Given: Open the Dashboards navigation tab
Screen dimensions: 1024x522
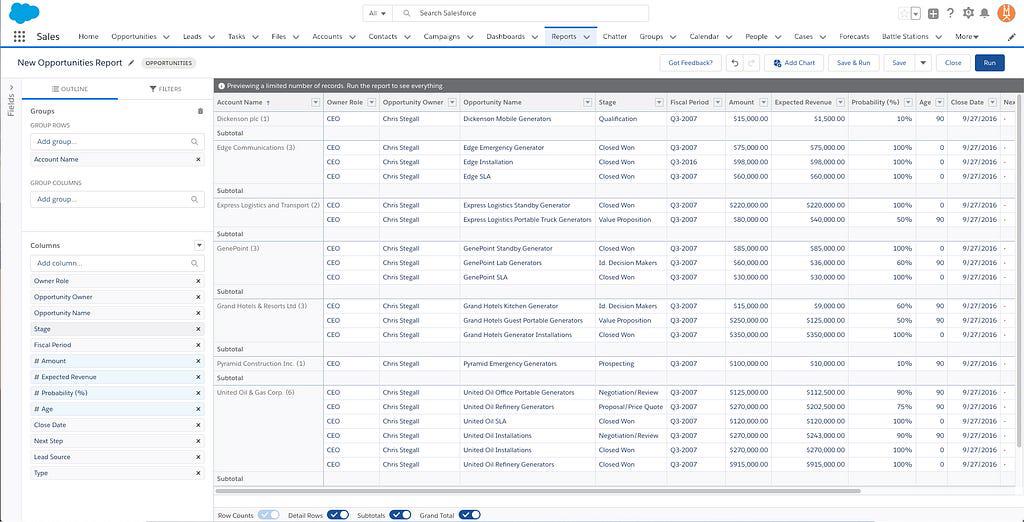Looking at the screenshot, I should 505,37.
